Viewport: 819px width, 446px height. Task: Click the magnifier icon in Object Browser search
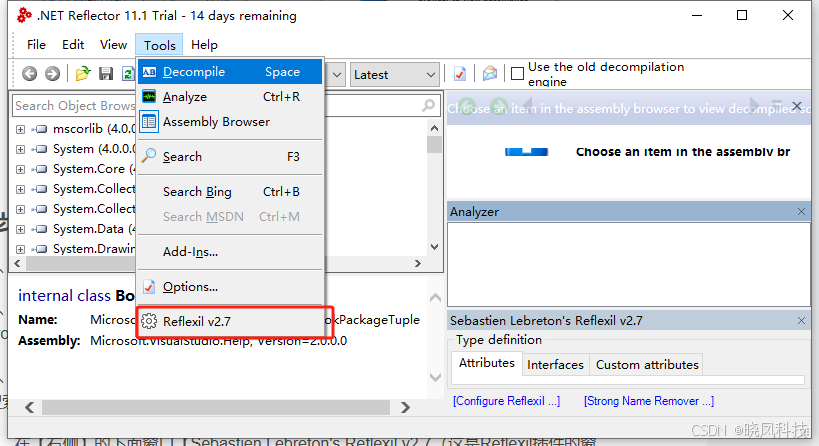tap(428, 105)
